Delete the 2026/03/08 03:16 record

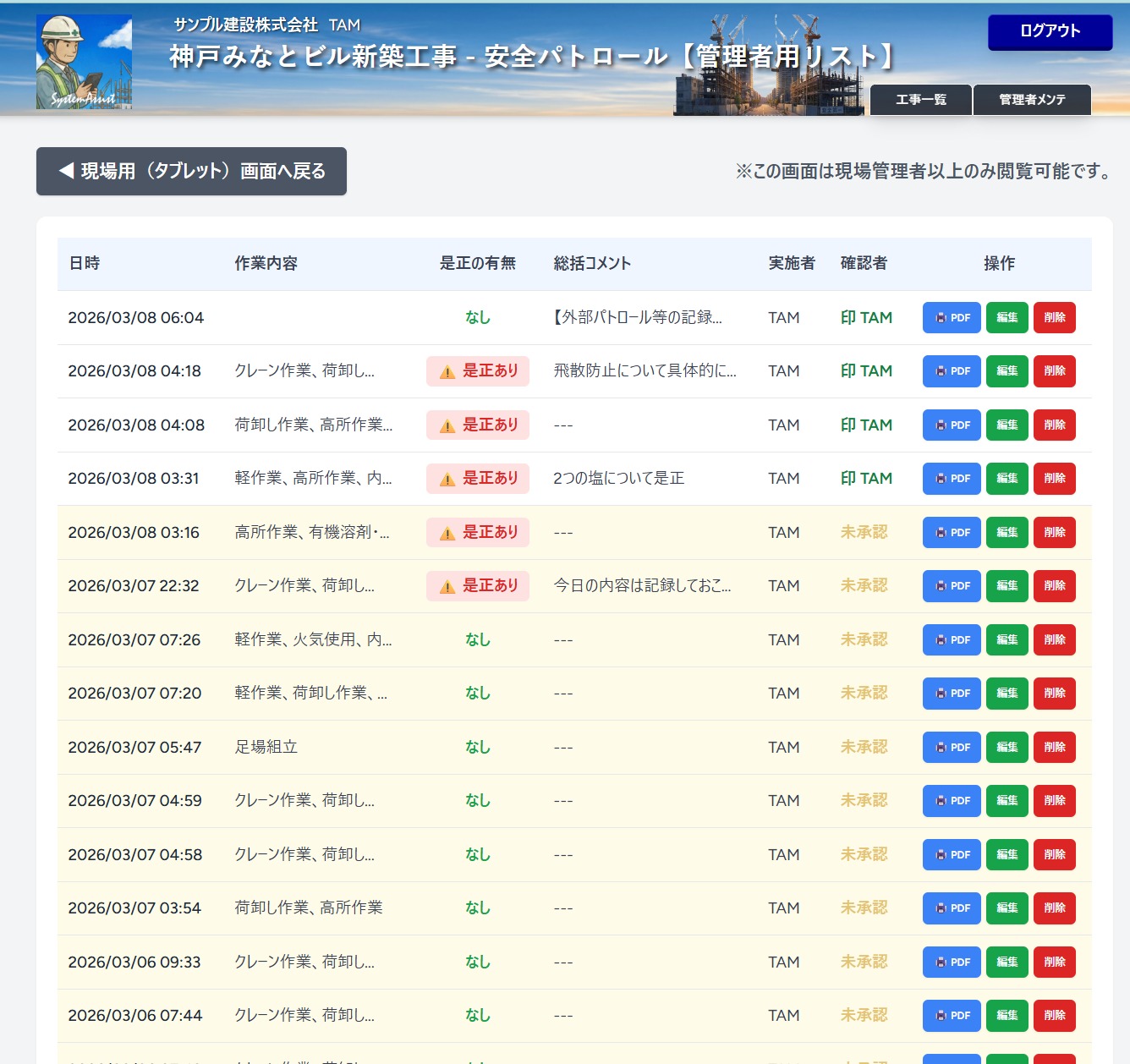(x=1054, y=533)
